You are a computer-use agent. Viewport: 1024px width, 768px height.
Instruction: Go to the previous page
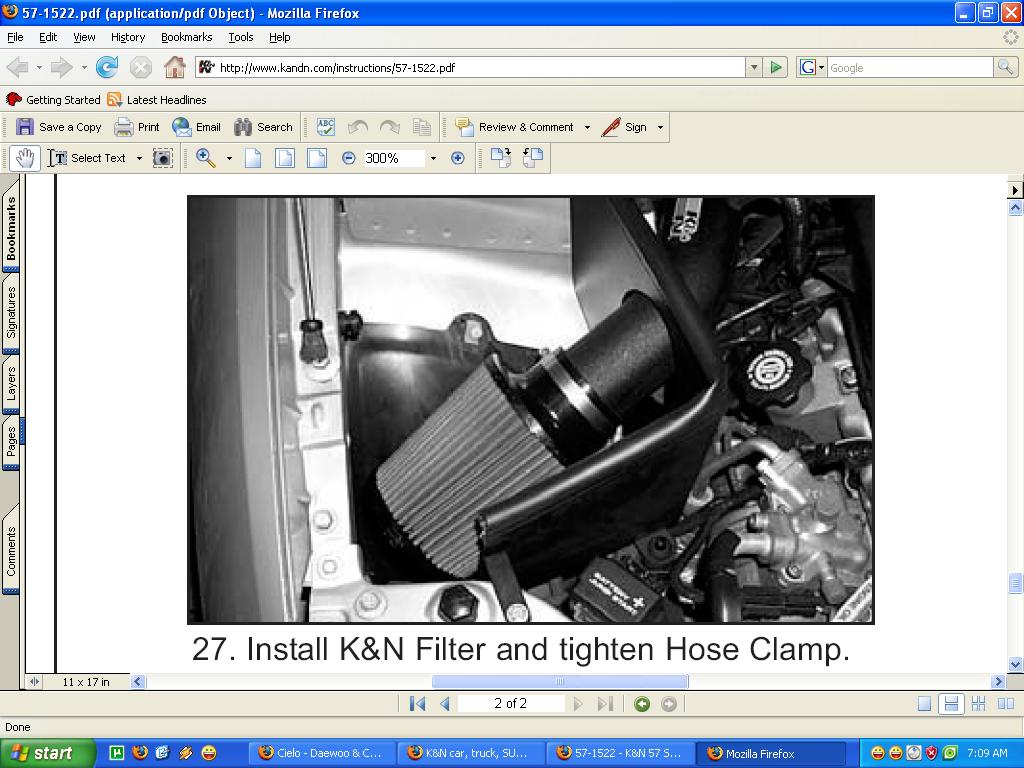(x=444, y=704)
